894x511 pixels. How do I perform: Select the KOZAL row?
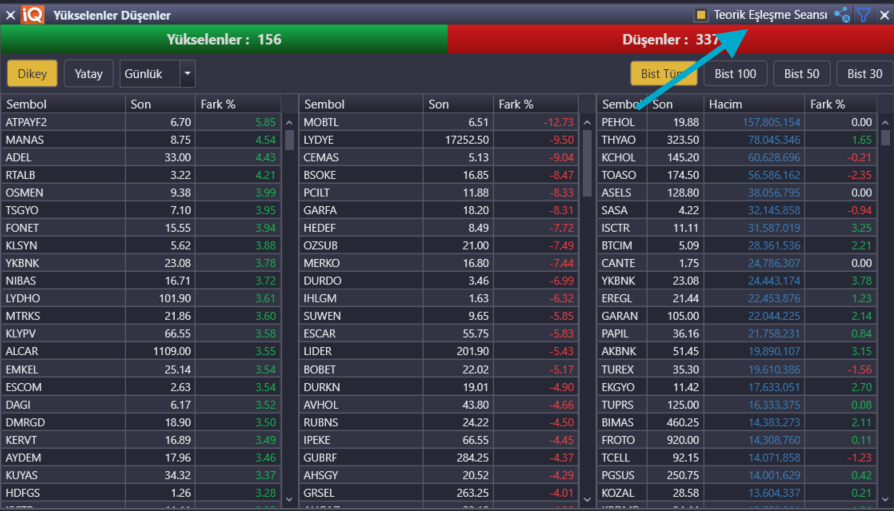737,493
